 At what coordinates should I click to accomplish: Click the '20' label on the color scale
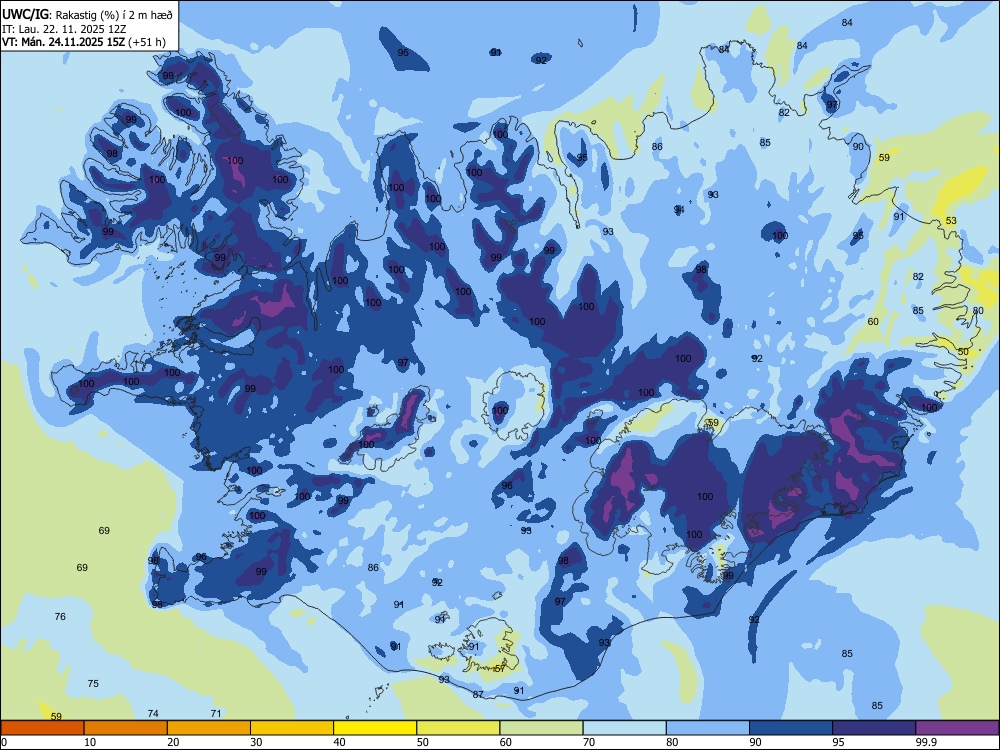click(x=173, y=742)
